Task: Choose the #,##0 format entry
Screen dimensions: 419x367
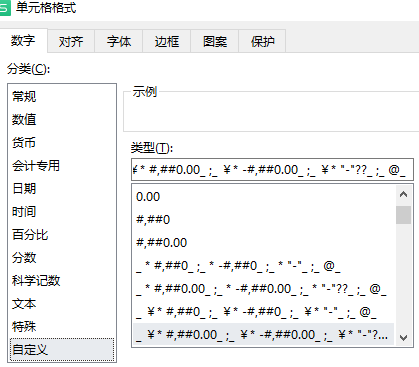Action: (x=263, y=220)
